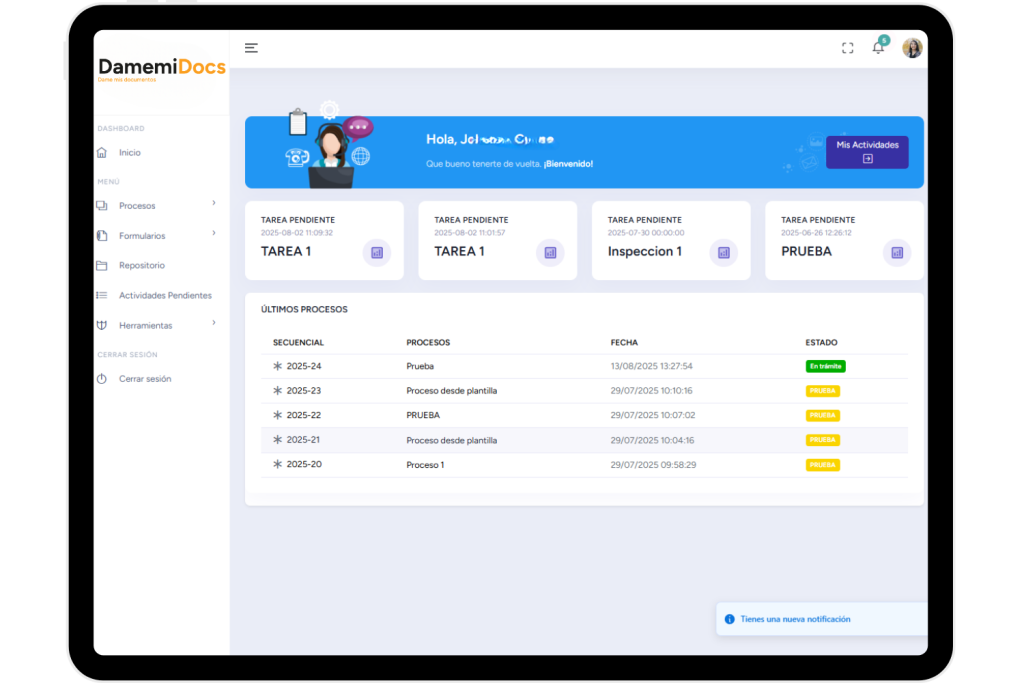Click icon on the Inspeccion 1 card
The width and height of the screenshot is (1024, 683).
[x=723, y=253]
